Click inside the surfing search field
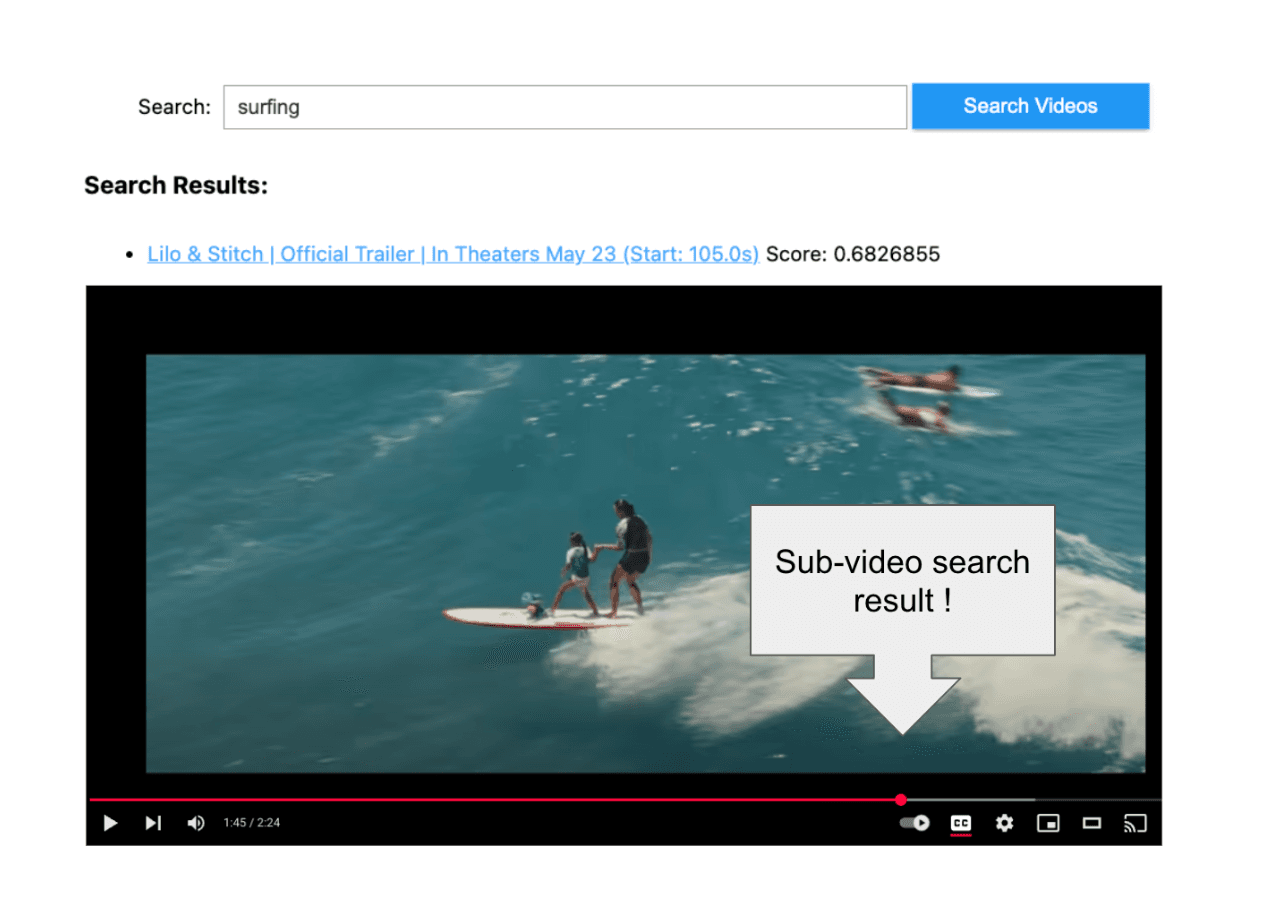 (x=565, y=107)
